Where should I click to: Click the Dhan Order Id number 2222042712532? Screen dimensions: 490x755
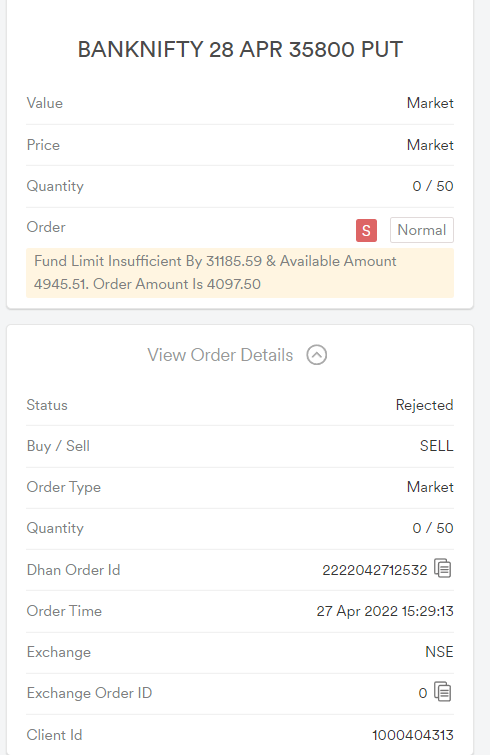(x=374, y=570)
